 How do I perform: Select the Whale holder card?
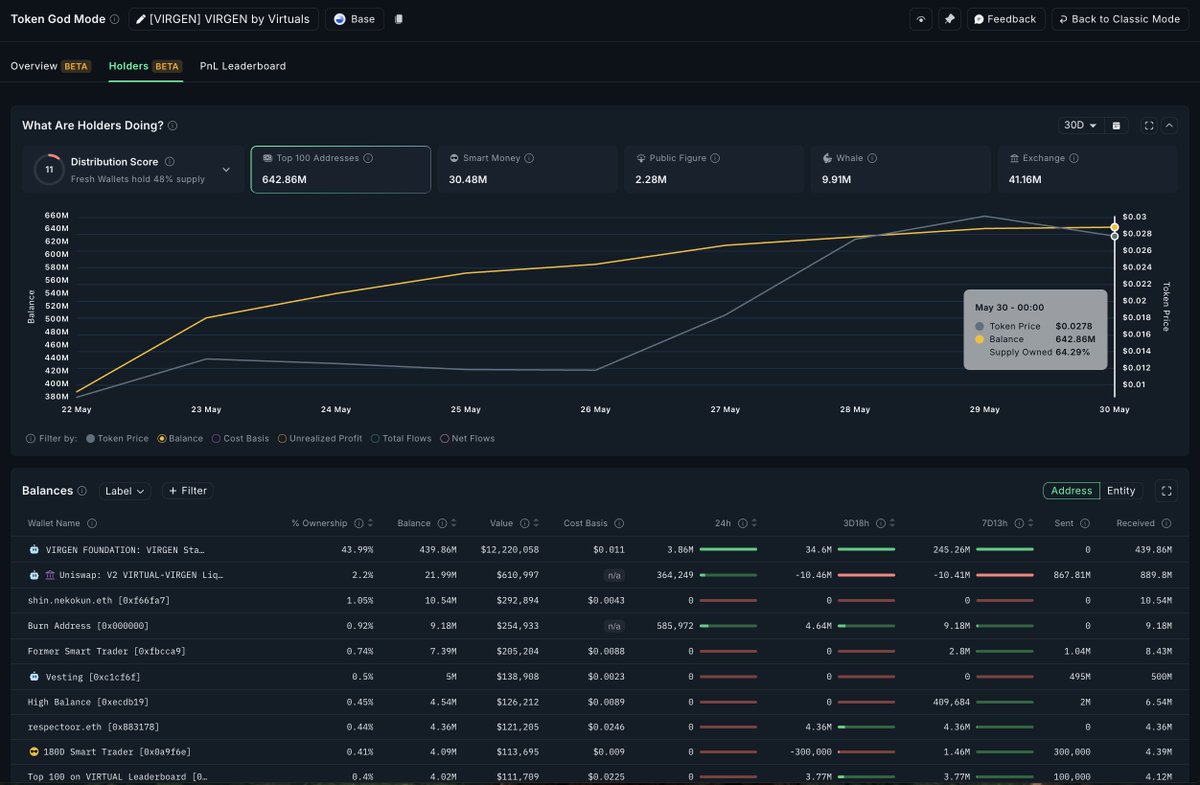coord(900,169)
